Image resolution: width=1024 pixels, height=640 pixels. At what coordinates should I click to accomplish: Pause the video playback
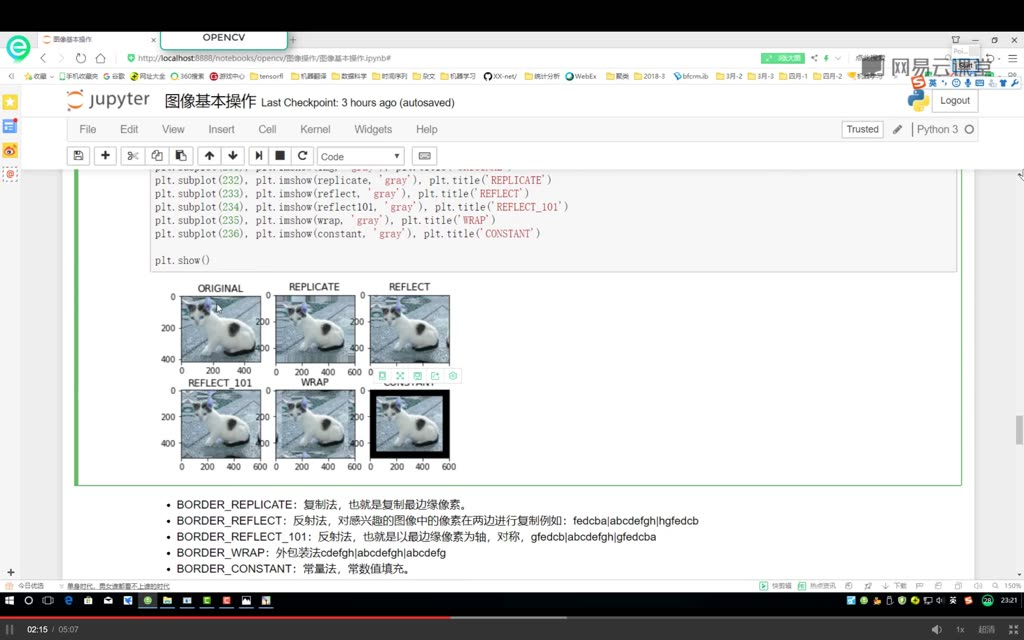(x=10, y=630)
